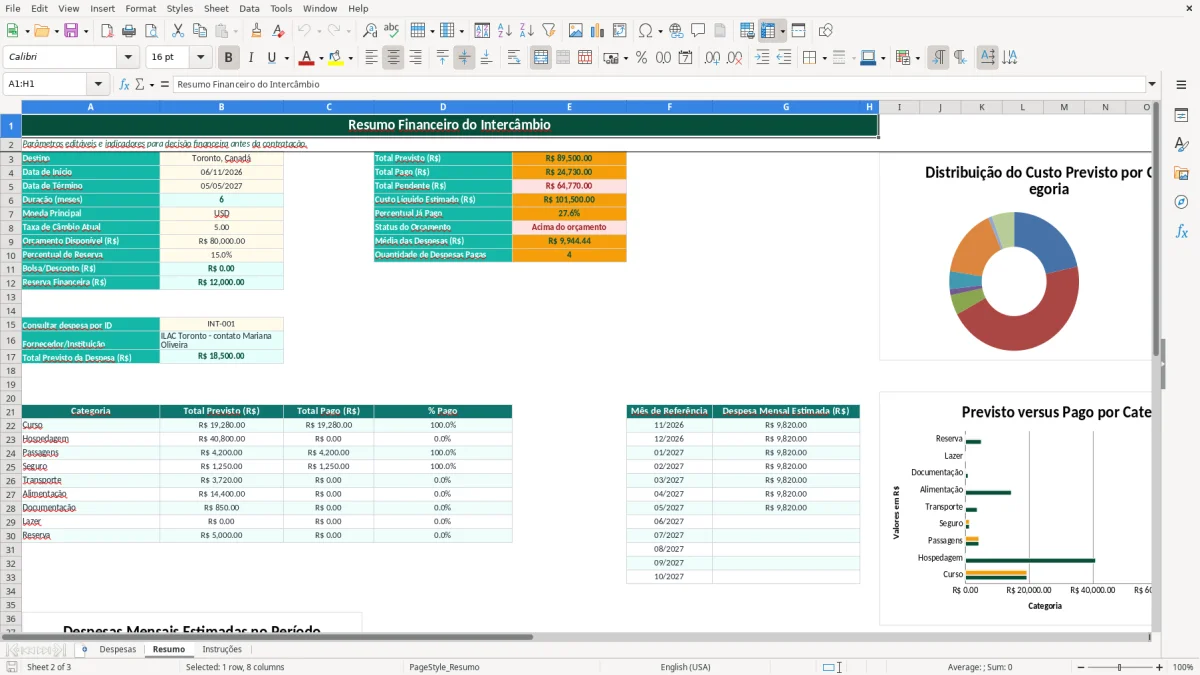Click PageStyle_Resumo in status bar
This screenshot has width=1200, height=675.
click(444, 667)
